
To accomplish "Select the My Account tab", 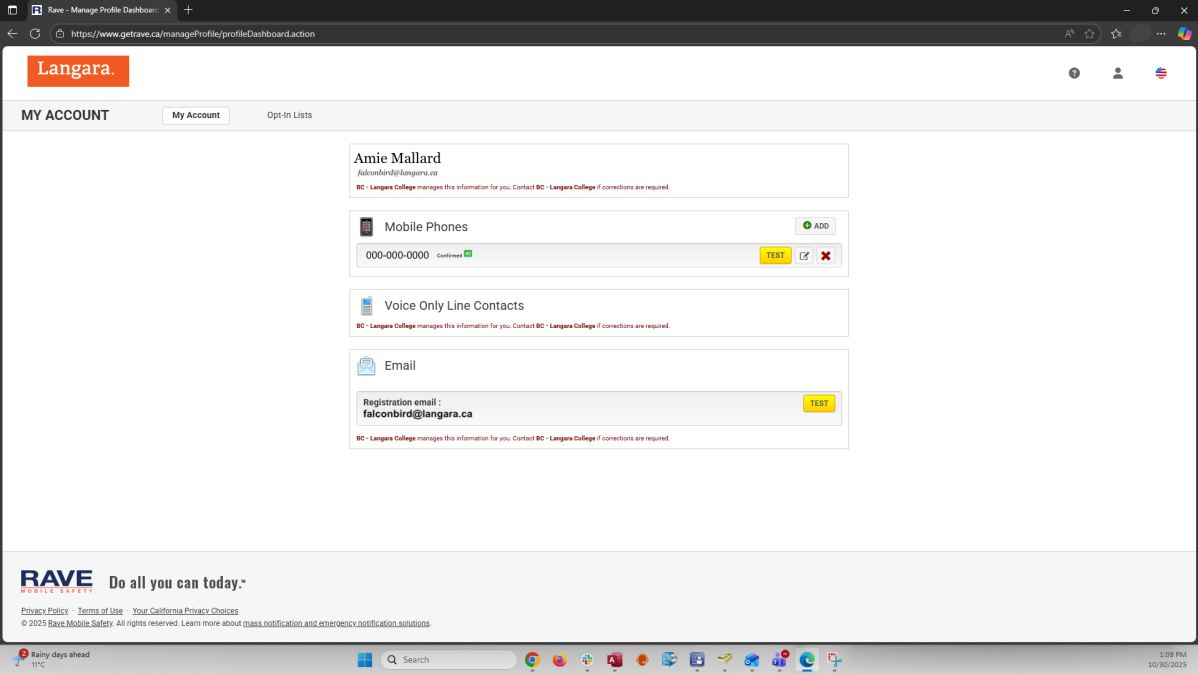I will tap(196, 115).
